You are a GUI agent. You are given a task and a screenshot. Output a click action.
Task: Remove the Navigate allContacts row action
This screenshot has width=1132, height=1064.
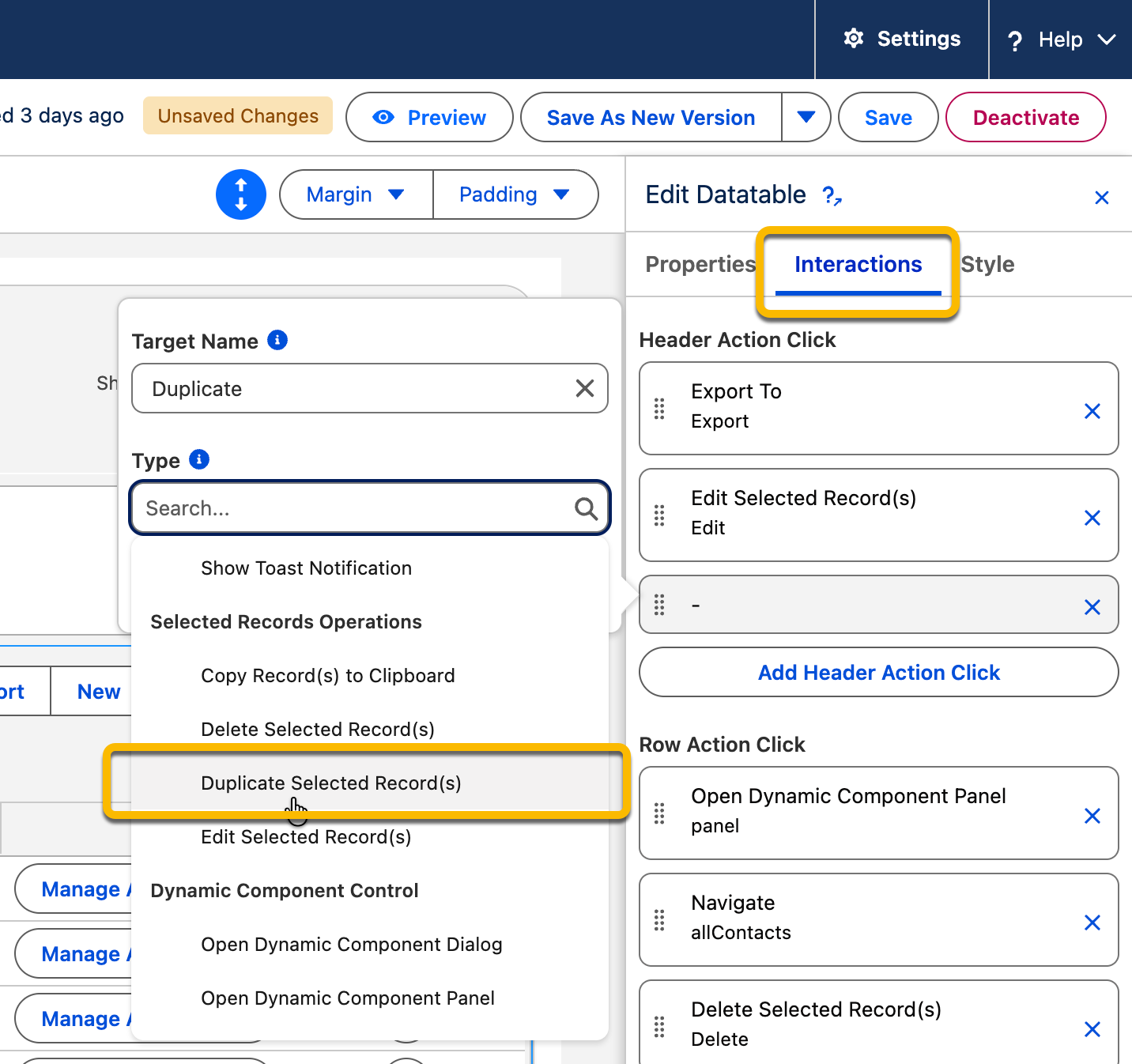pos(1092,923)
